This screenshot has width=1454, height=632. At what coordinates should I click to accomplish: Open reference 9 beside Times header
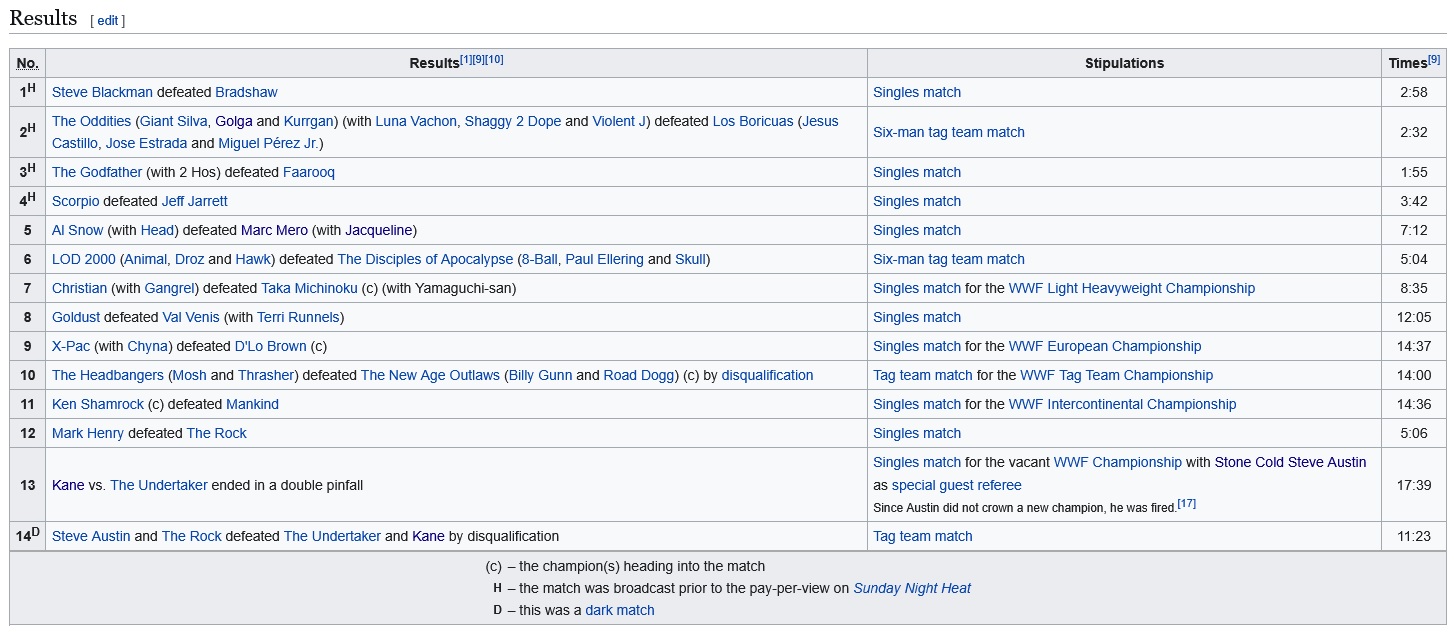point(1435,59)
